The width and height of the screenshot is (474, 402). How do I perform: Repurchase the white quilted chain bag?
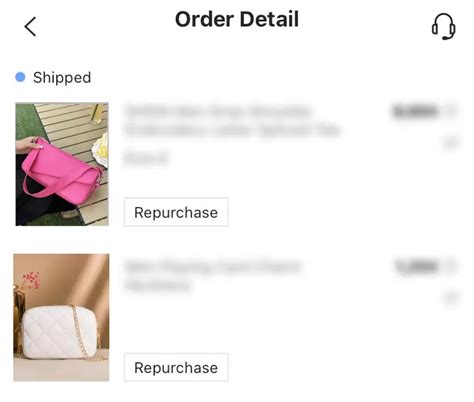[176, 367]
